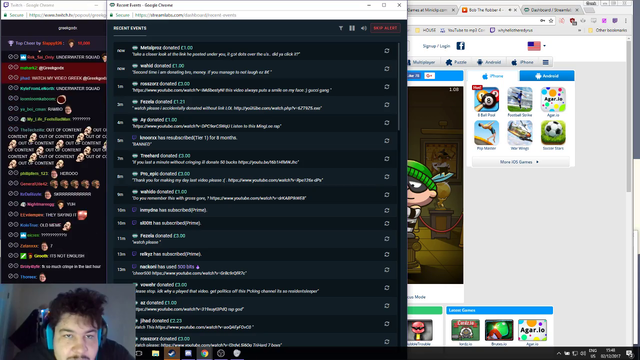Replay the knoorxx resubscription alert
The height and width of the screenshot is (360, 640).
tap(387, 140)
